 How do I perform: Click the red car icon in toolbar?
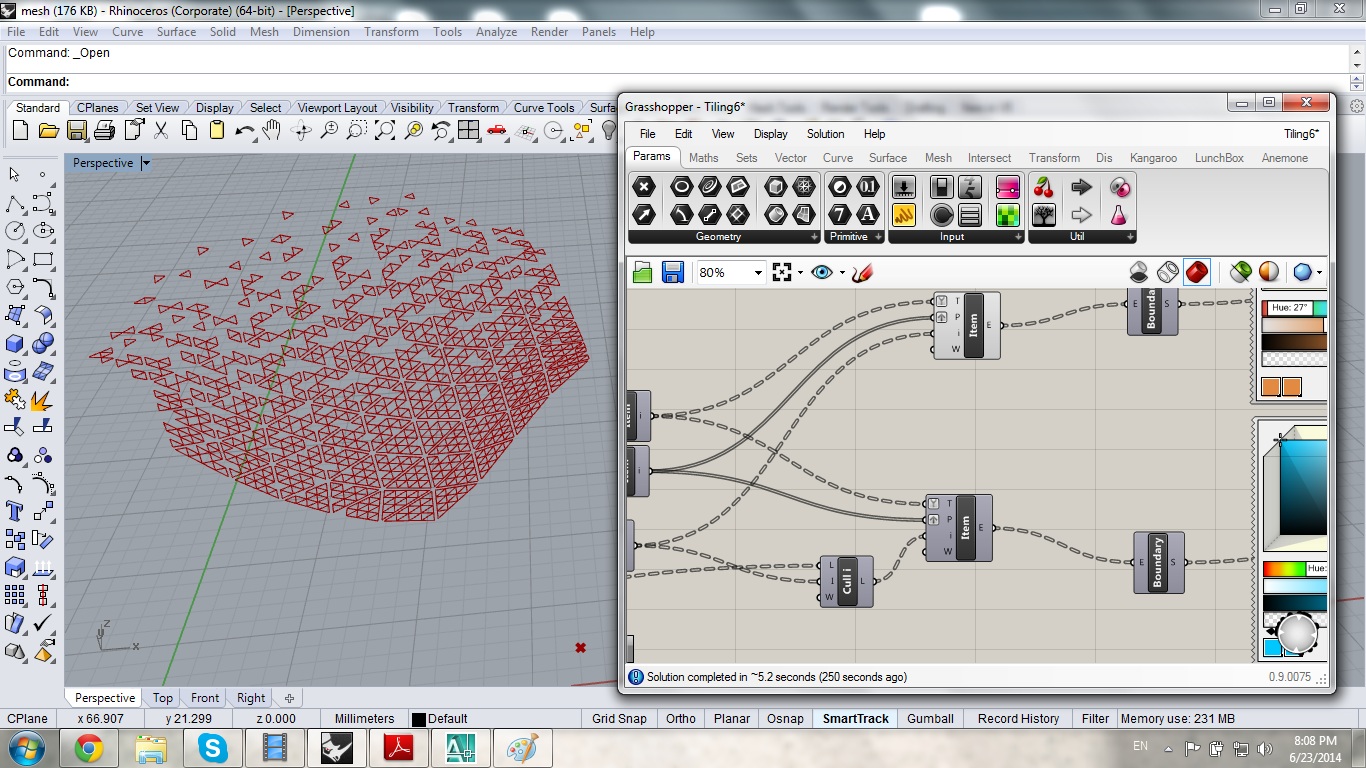tap(497, 130)
